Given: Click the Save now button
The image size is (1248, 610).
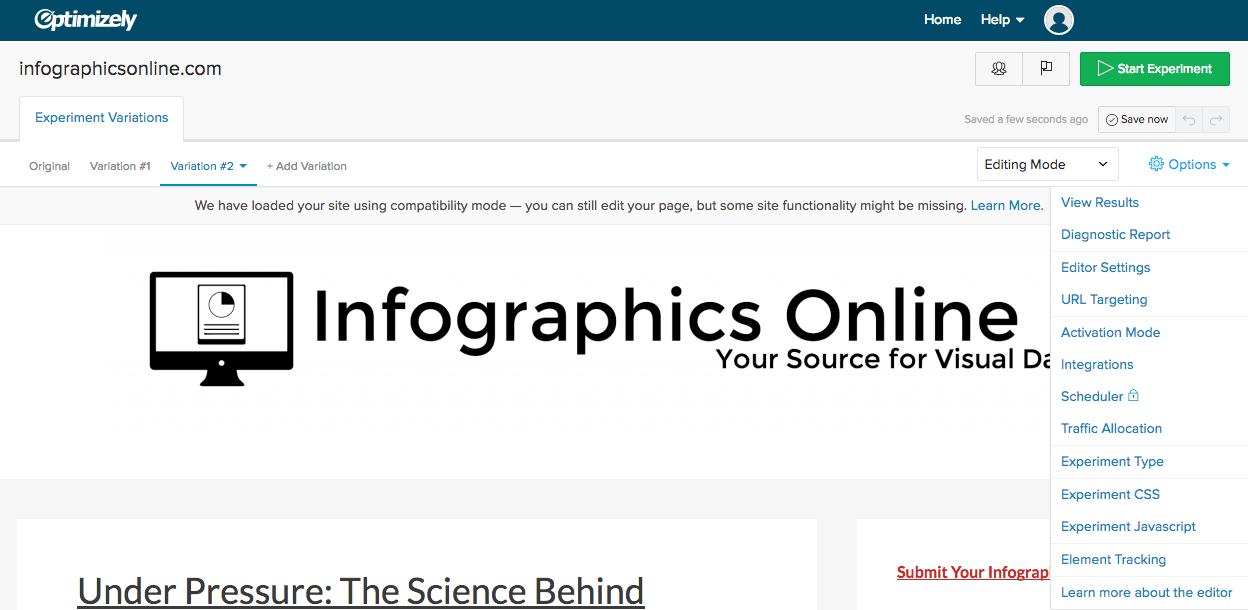Looking at the screenshot, I should coord(1137,120).
